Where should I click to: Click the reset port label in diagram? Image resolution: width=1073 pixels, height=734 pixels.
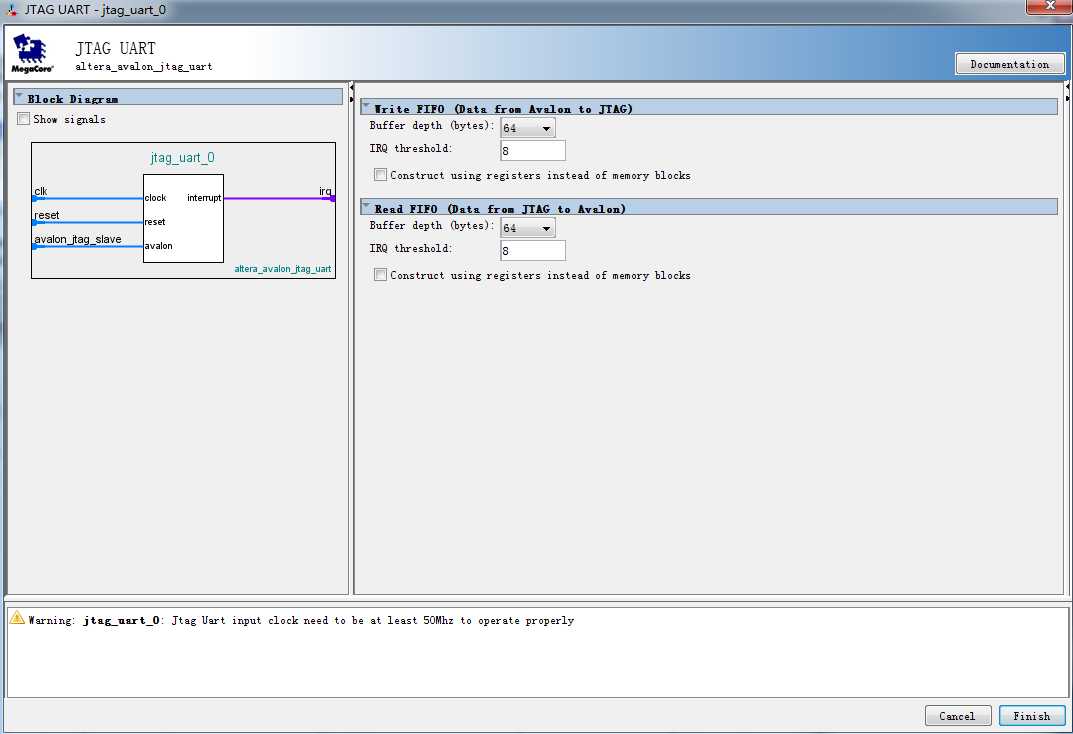[47, 215]
